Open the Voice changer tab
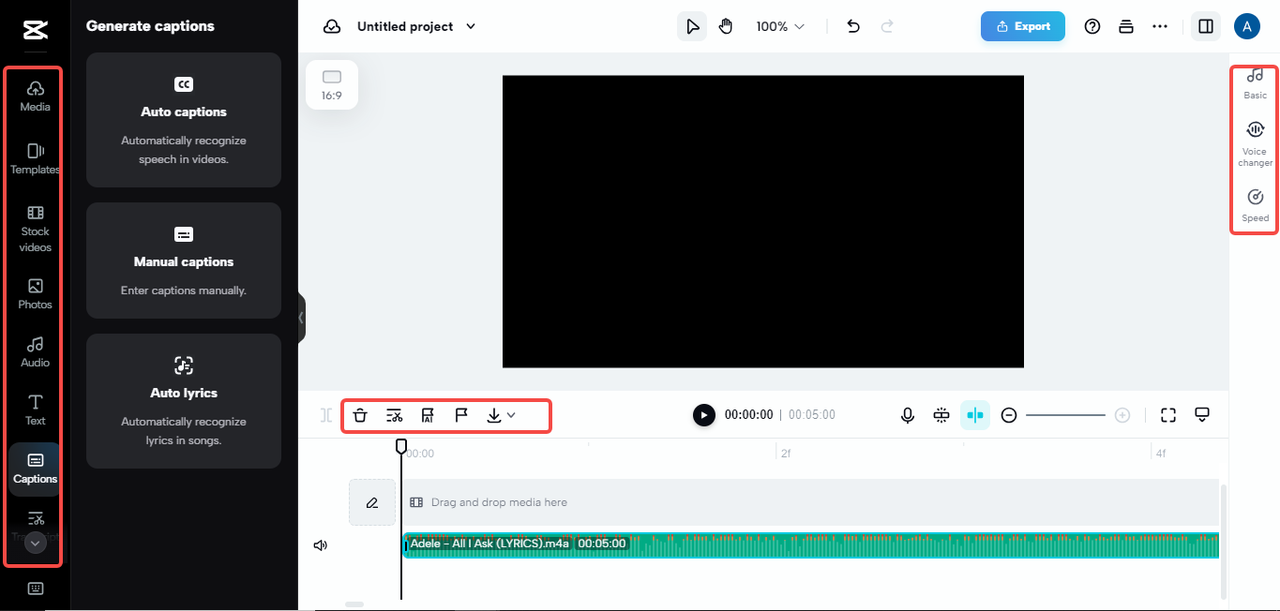 [x=1255, y=144]
